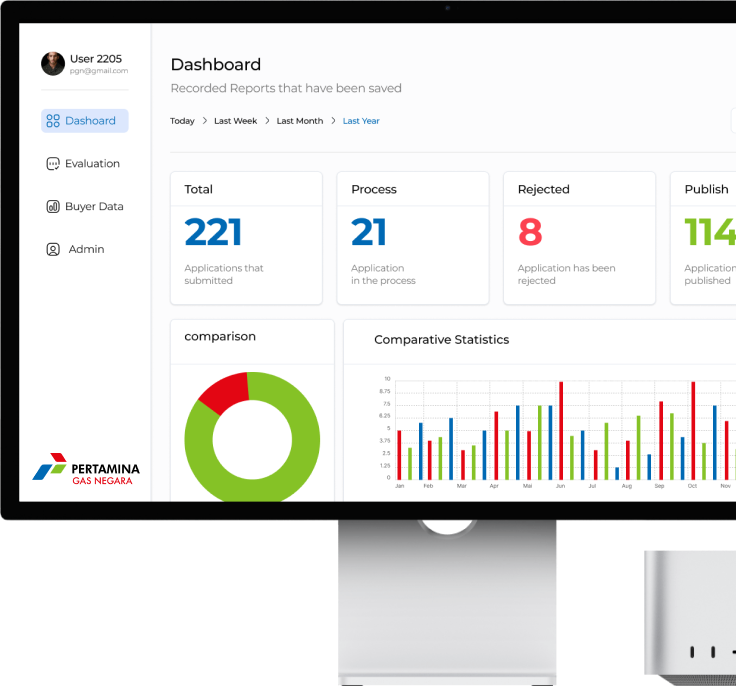Click the Dashboard grid icon in sidebar
736x686 pixels.
point(53,121)
